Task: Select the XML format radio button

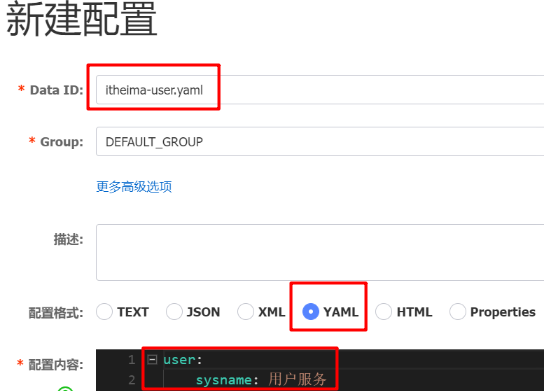Action: (x=246, y=311)
